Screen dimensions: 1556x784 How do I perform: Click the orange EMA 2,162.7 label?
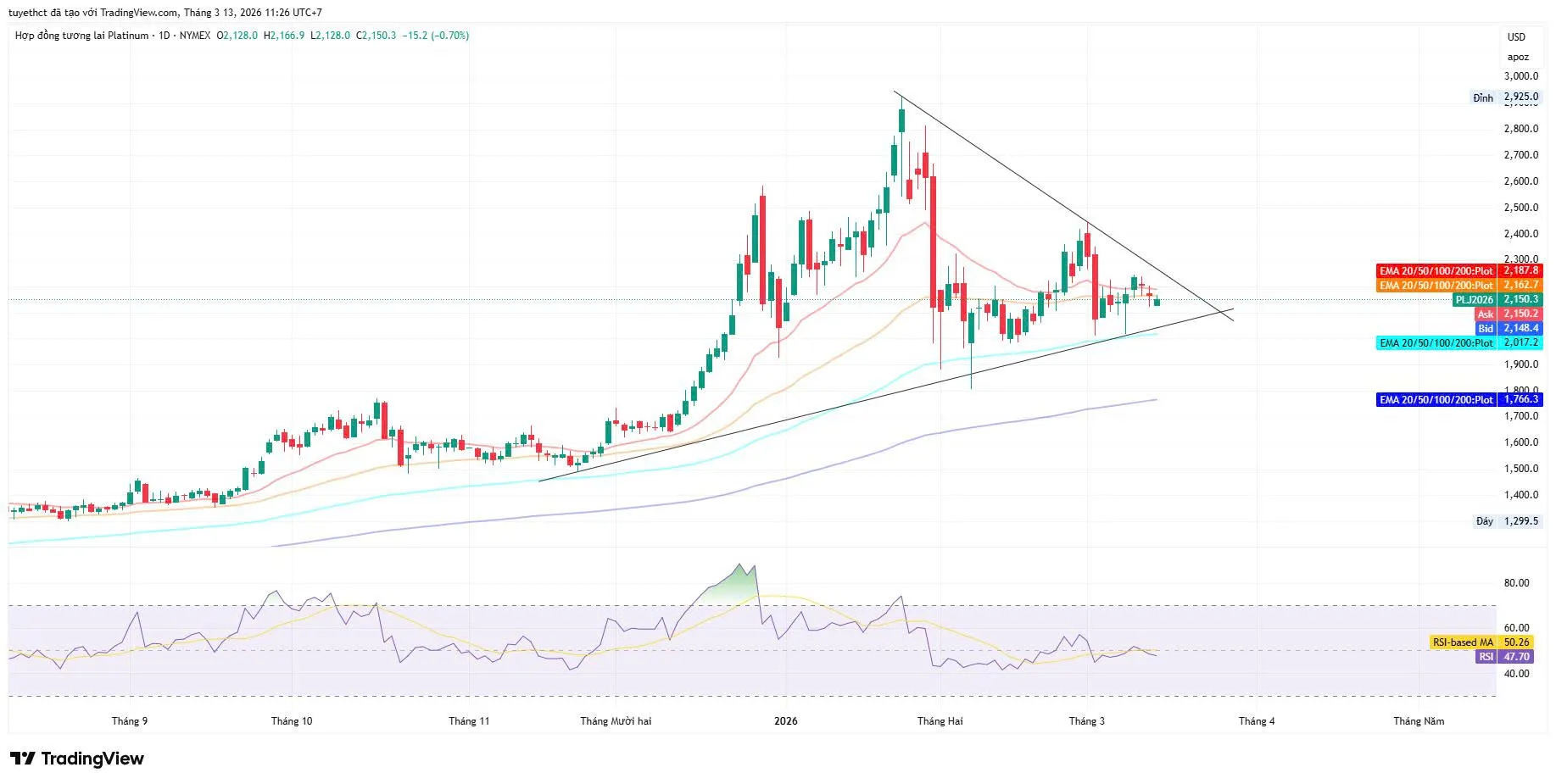tap(1458, 286)
